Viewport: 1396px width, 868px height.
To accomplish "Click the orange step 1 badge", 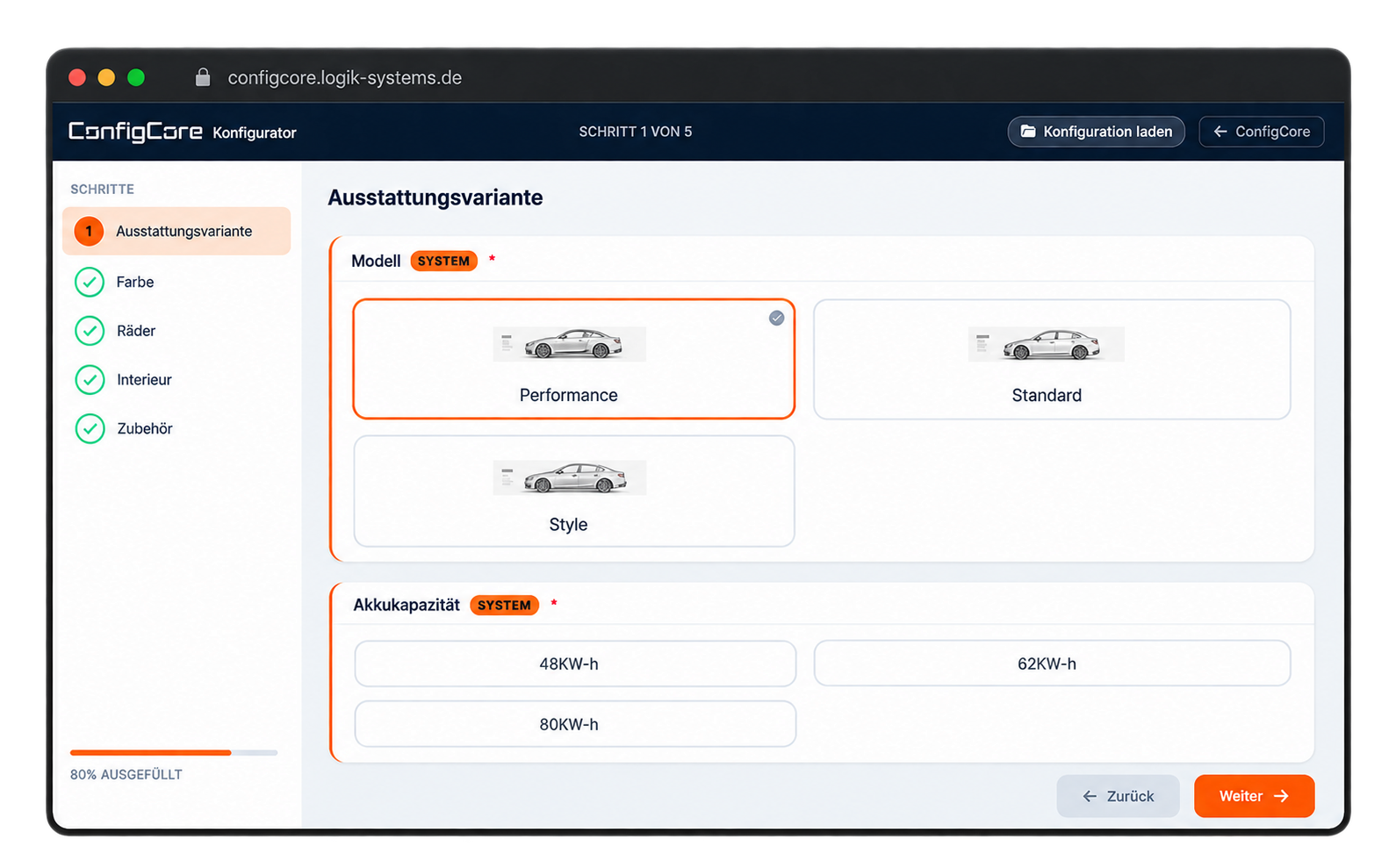I will (89, 231).
